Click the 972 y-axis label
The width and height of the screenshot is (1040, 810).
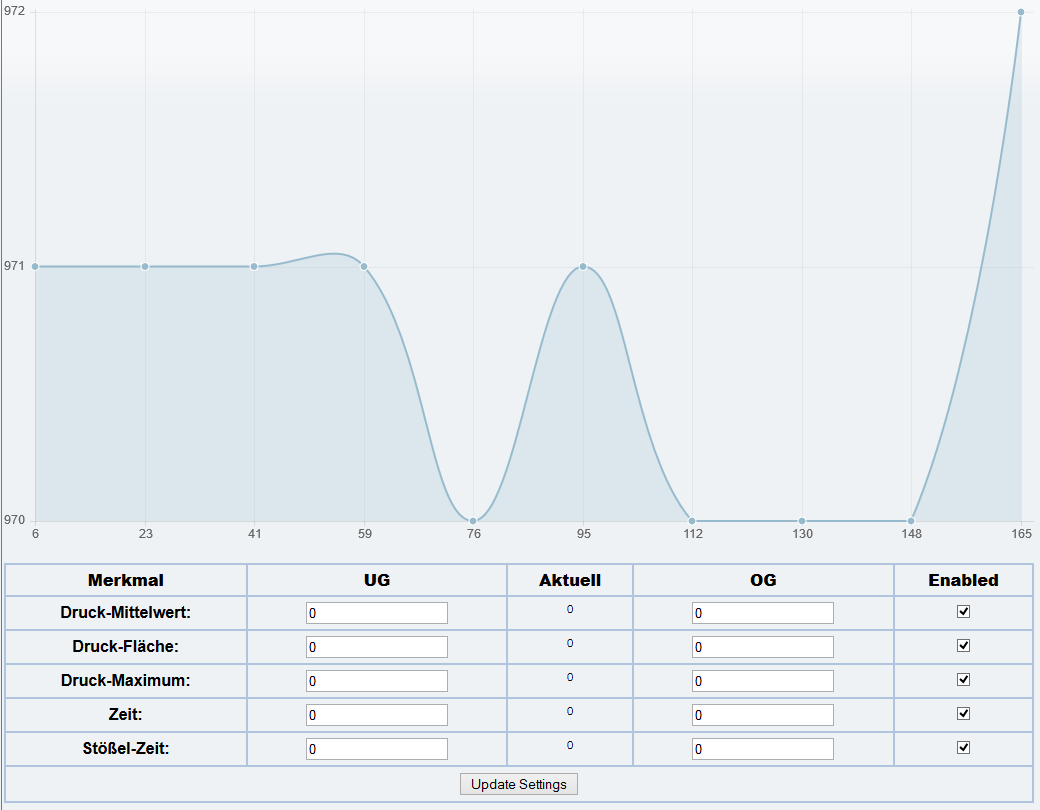(14, 11)
